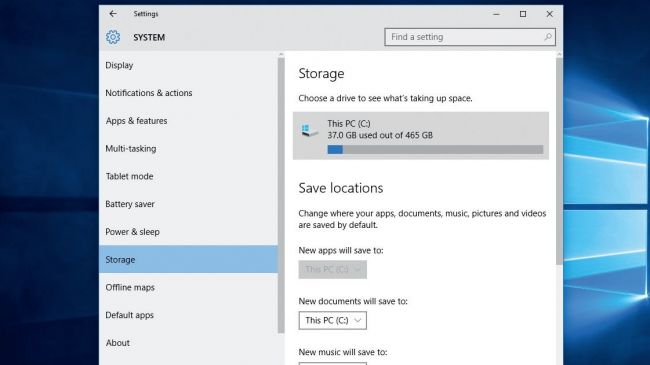The width and height of the screenshot is (650, 365).
Task: Click the search magnifier icon
Action: coord(548,37)
